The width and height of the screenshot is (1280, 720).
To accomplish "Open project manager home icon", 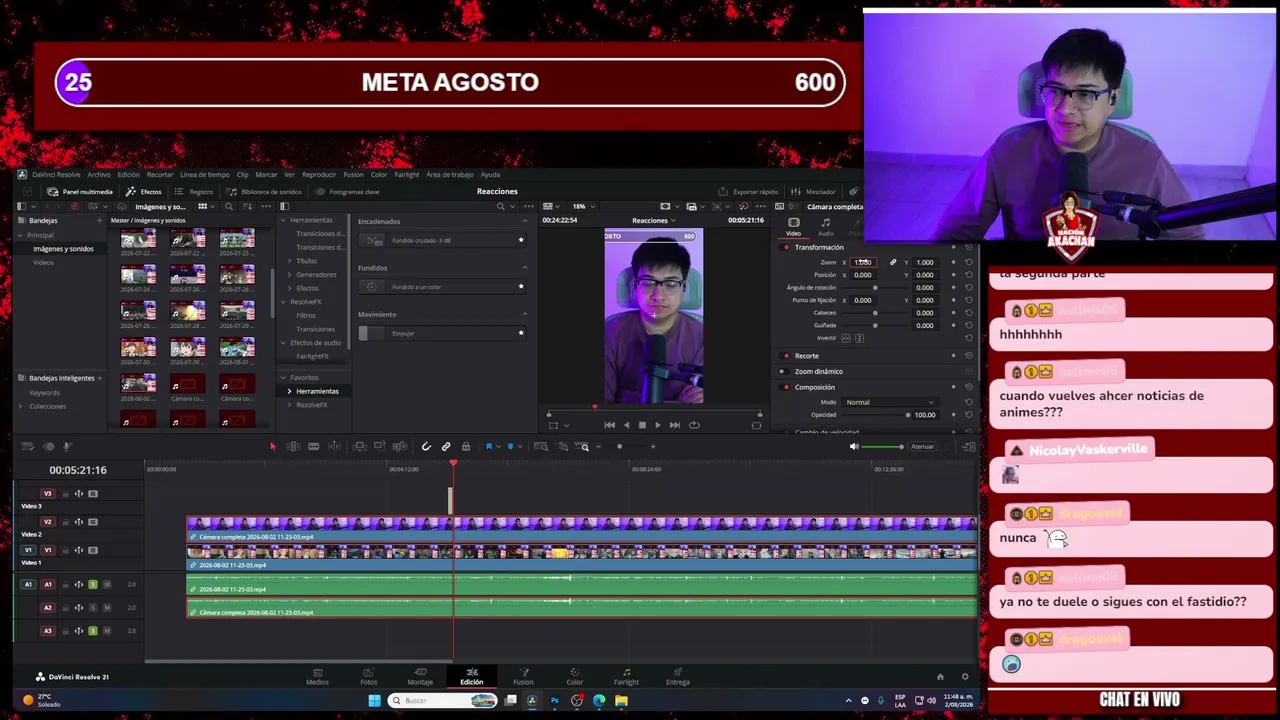I will pos(940,677).
